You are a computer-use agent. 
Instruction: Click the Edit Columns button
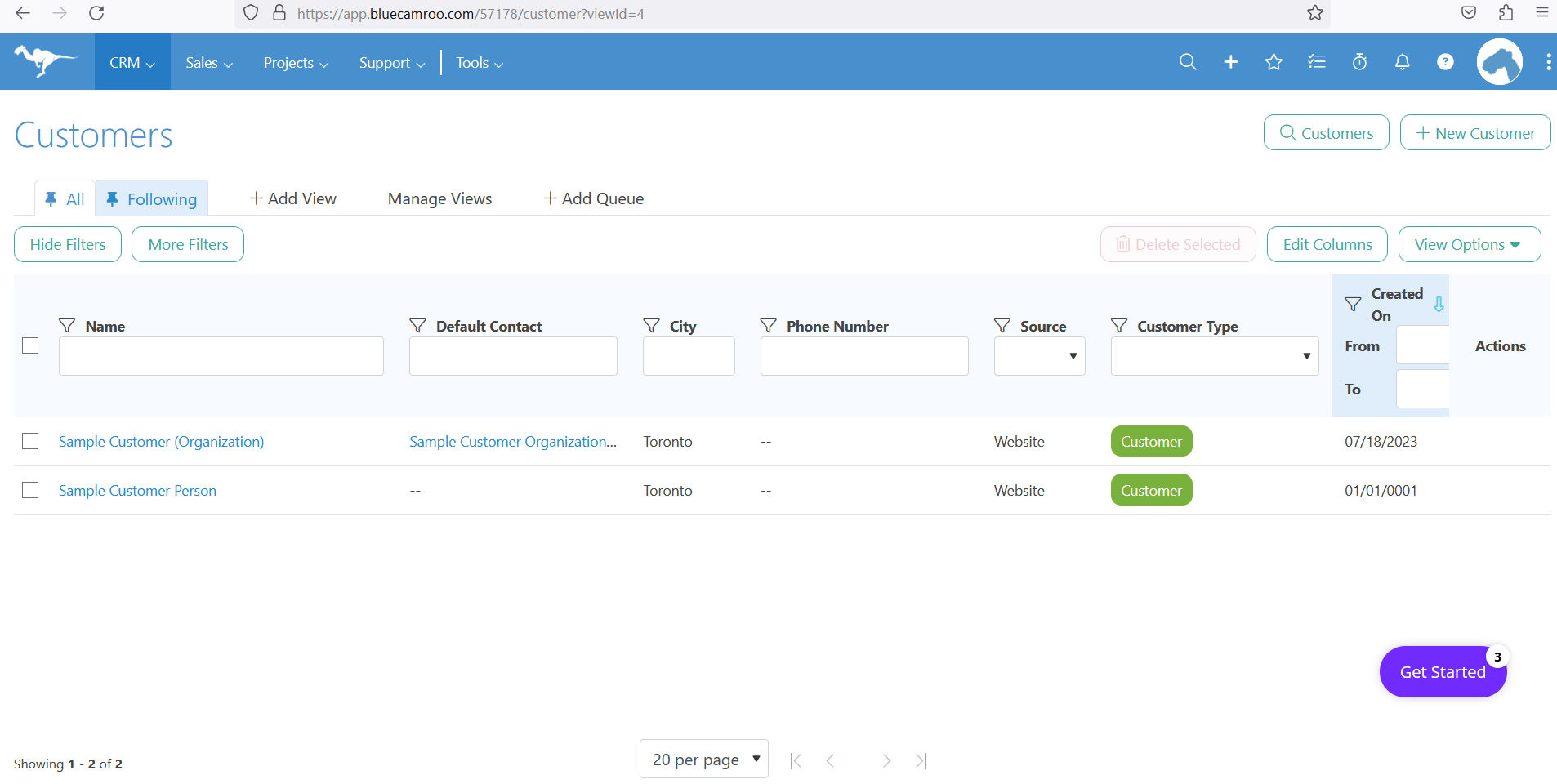click(1327, 244)
